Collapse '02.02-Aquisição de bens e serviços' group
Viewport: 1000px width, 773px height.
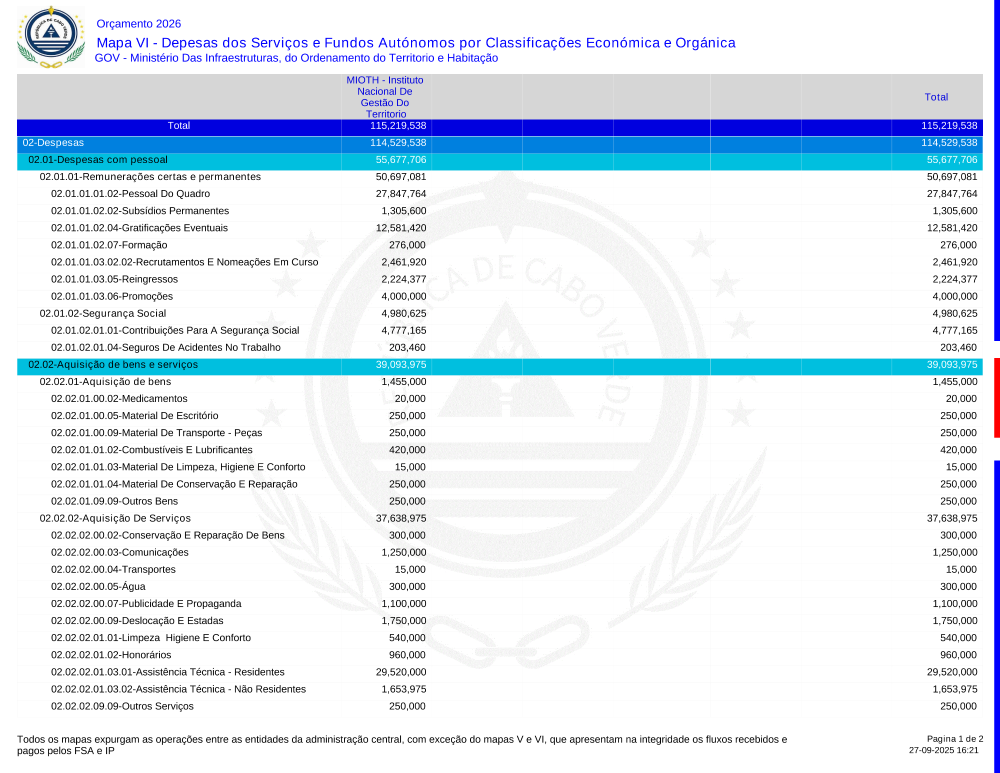pyautogui.click(x=113, y=365)
